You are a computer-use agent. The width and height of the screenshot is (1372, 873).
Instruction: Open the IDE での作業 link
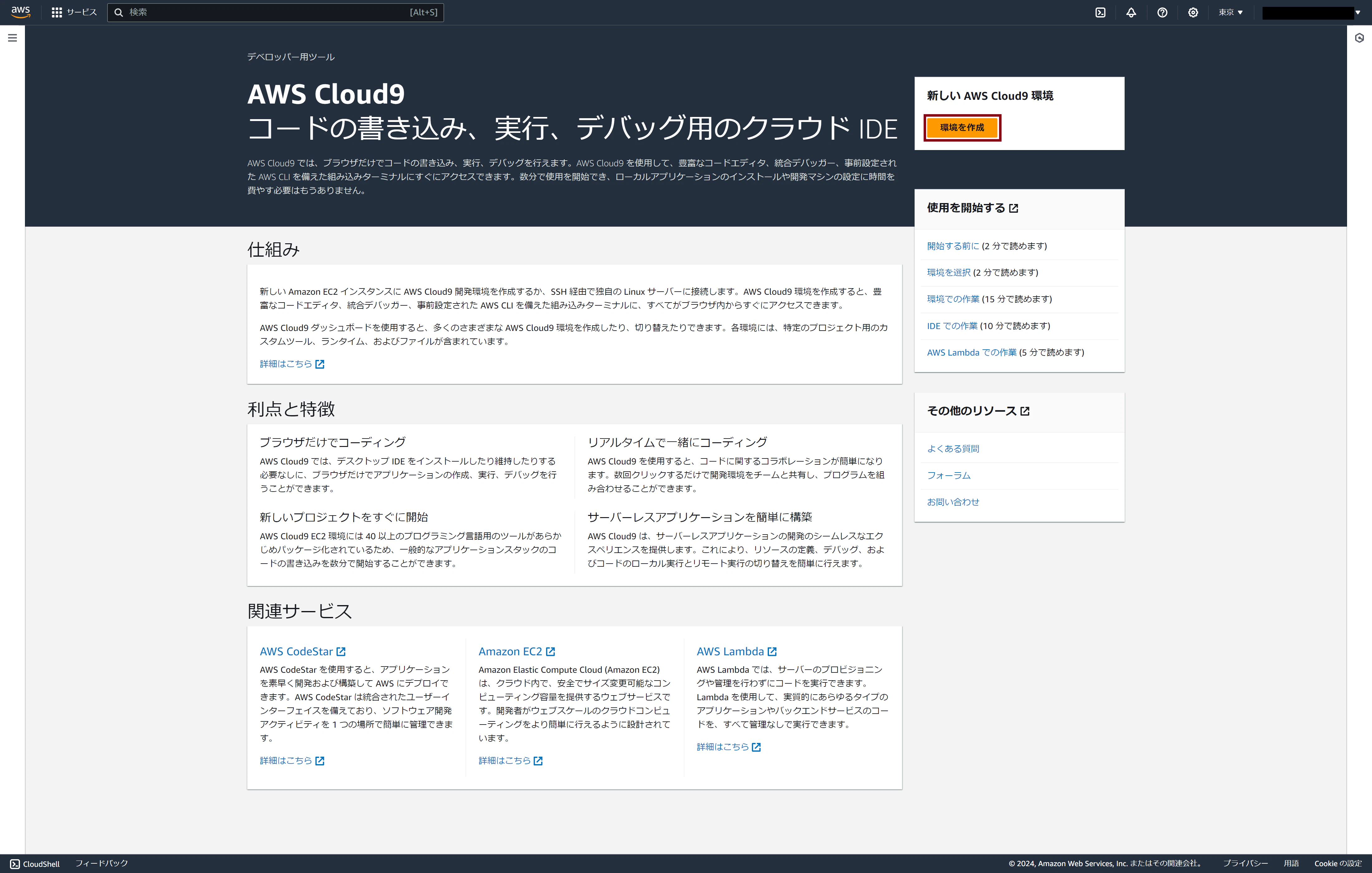(x=952, y=326)
